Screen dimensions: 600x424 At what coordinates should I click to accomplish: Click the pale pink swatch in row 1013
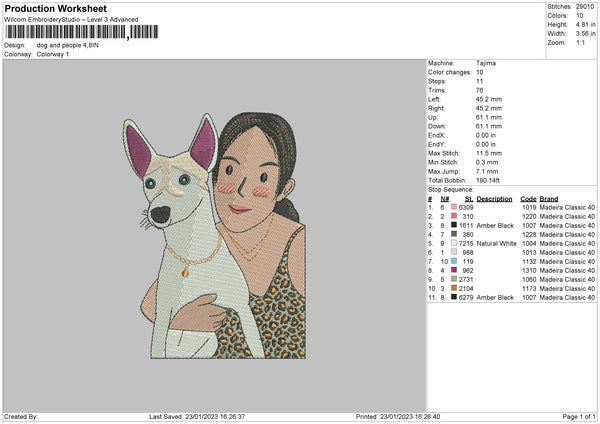(454, 252)
